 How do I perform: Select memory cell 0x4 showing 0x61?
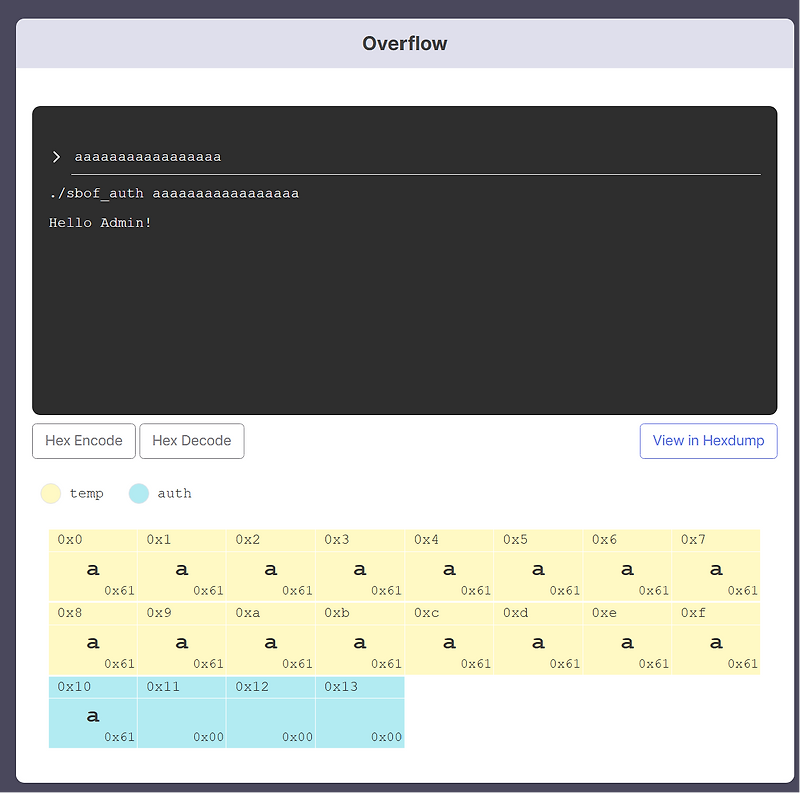tap(448, 565)
